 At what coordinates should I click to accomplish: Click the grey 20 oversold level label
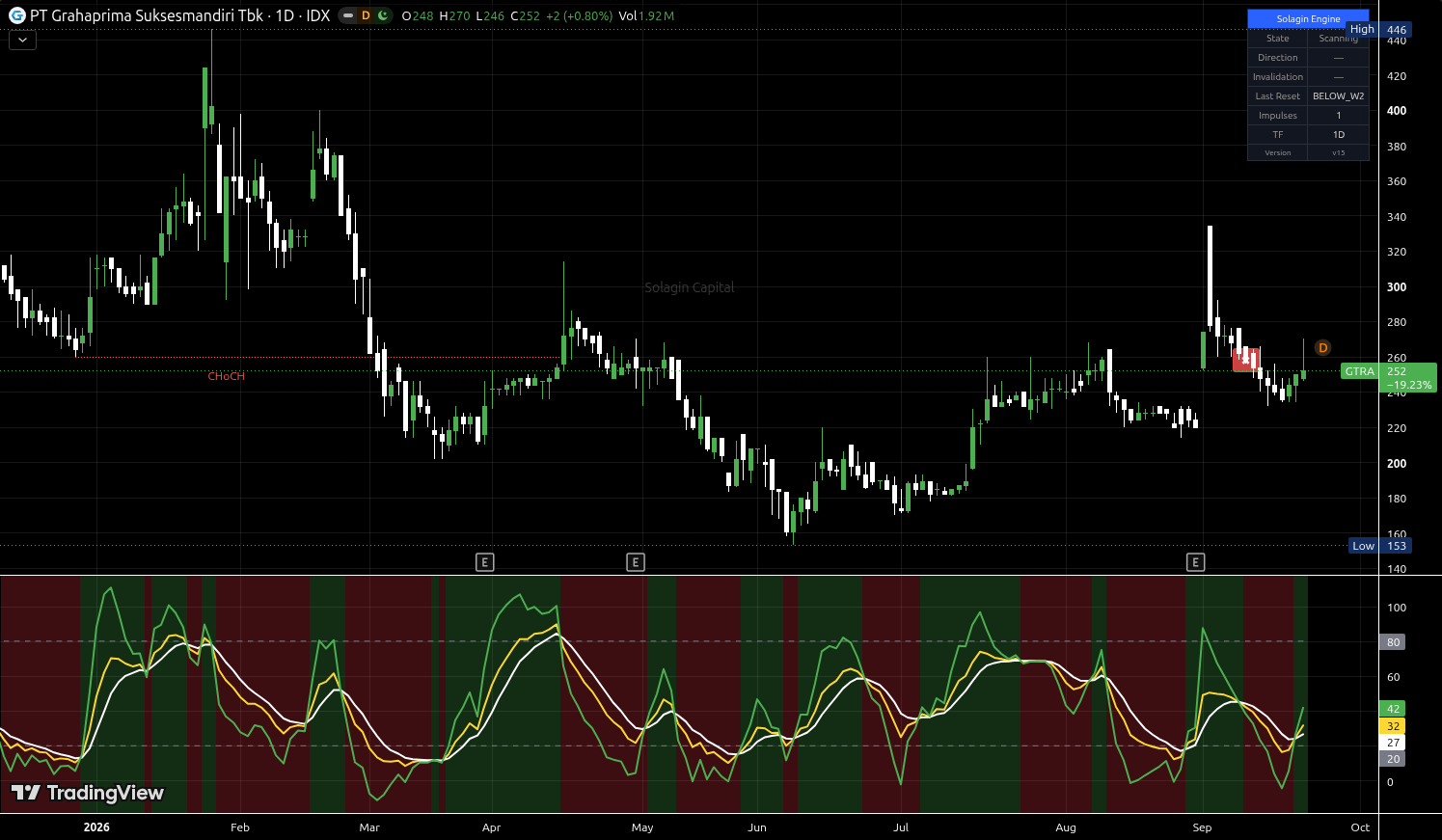[x=1393, y=759]
